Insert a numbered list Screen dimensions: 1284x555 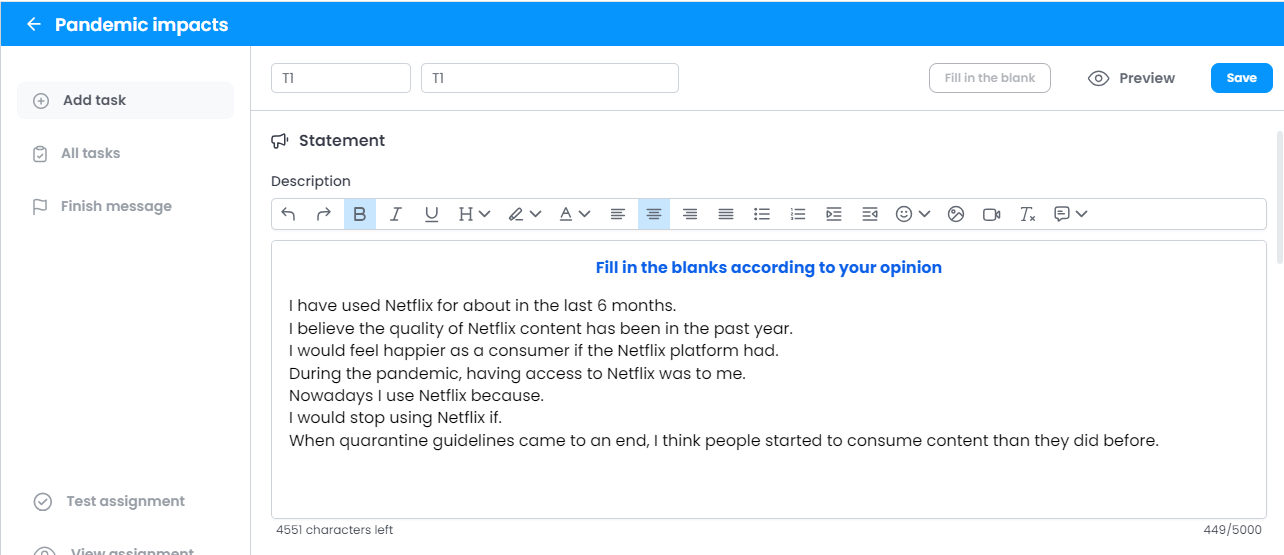(798, 214)
